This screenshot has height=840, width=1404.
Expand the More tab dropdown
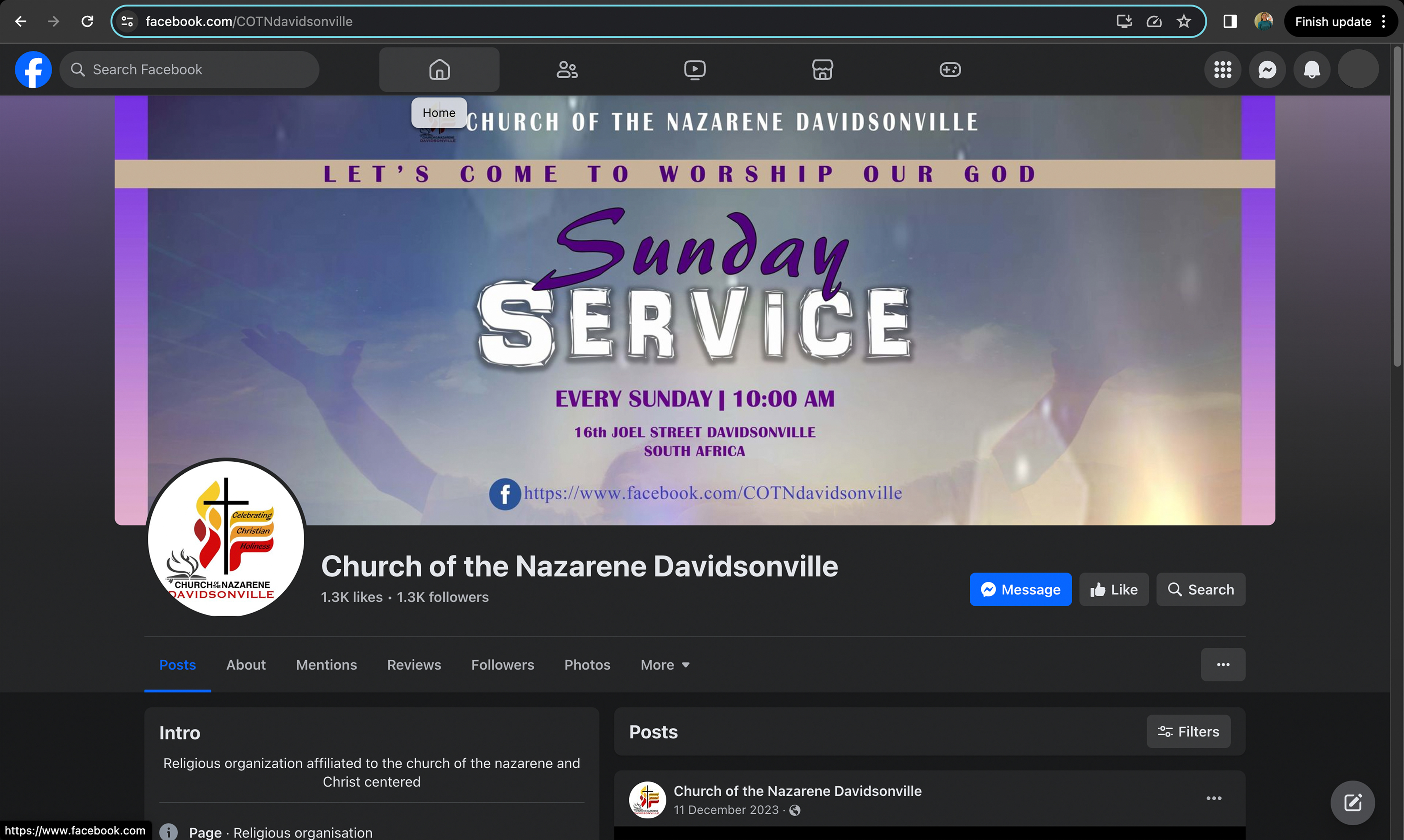tap(665, 665)
